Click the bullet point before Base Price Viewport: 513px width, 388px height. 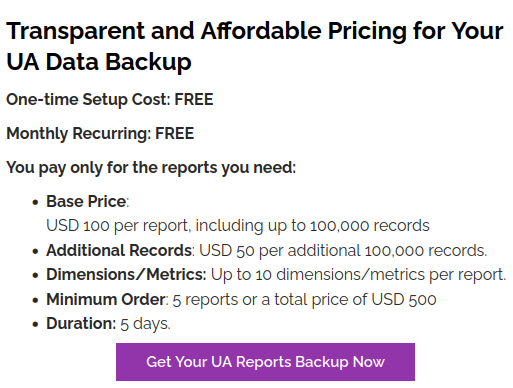[35, 202]
